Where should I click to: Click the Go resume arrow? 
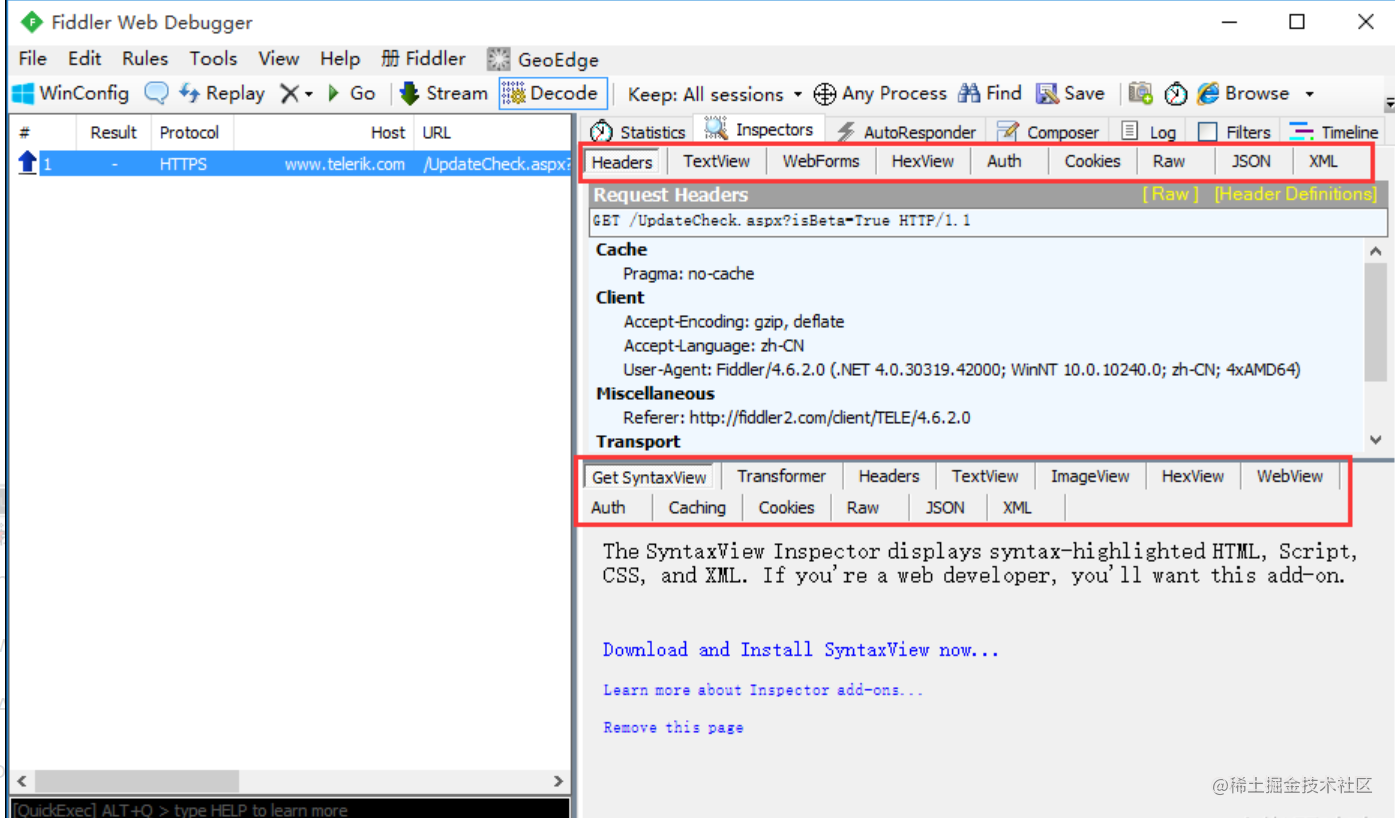pos(351,94)
